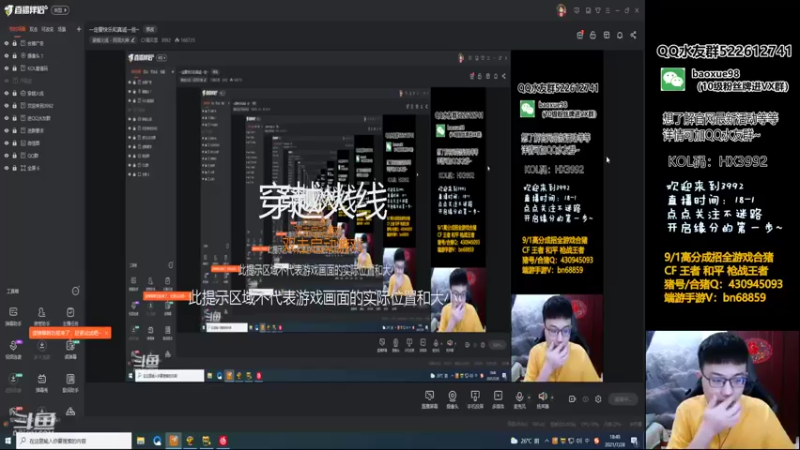Show hidden system tray icons
Image resolution: width=800 pixels, height=450 pixels.
tap(546, 441)
